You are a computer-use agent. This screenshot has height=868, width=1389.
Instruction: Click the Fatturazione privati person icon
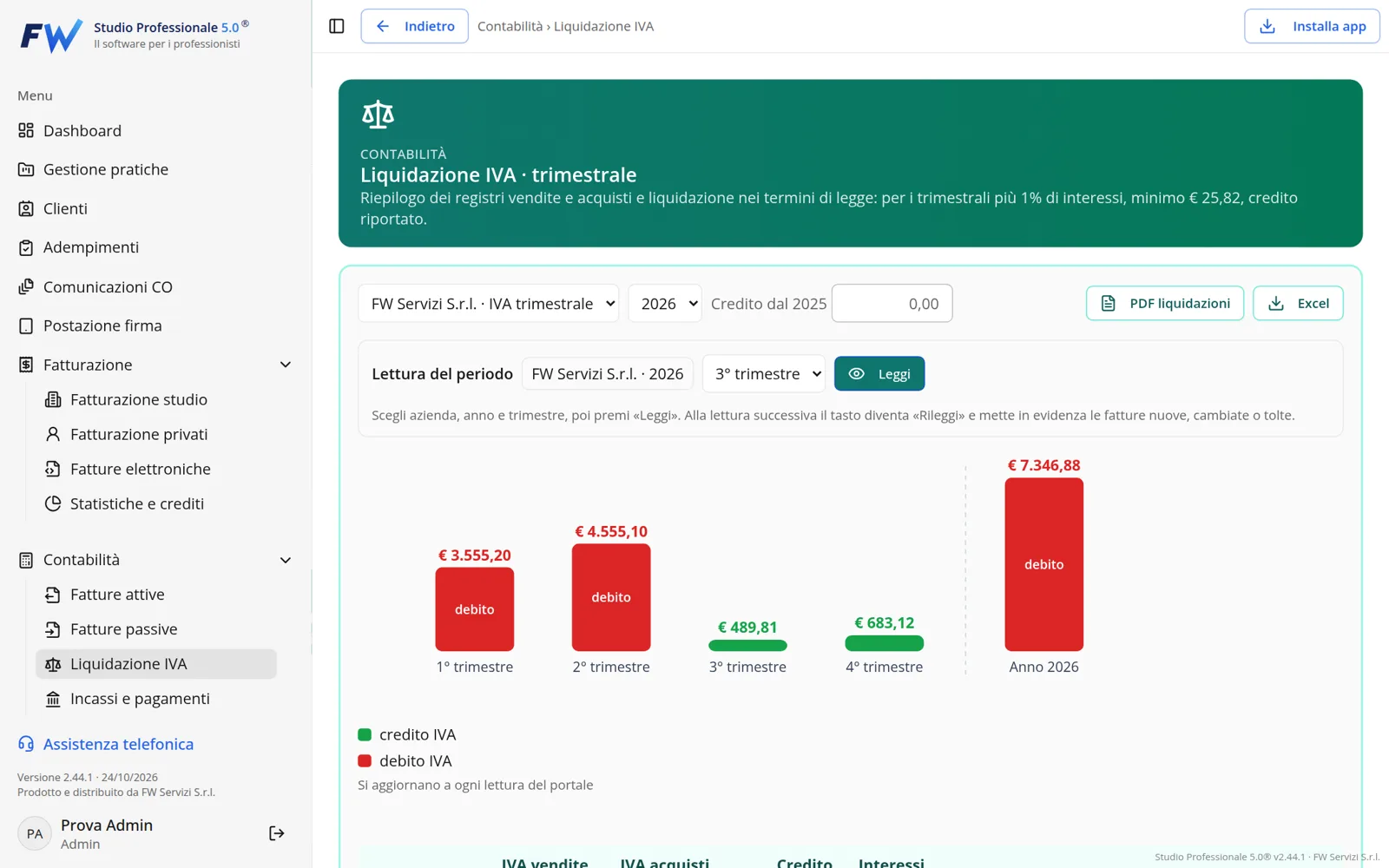(x=53, y=434)
